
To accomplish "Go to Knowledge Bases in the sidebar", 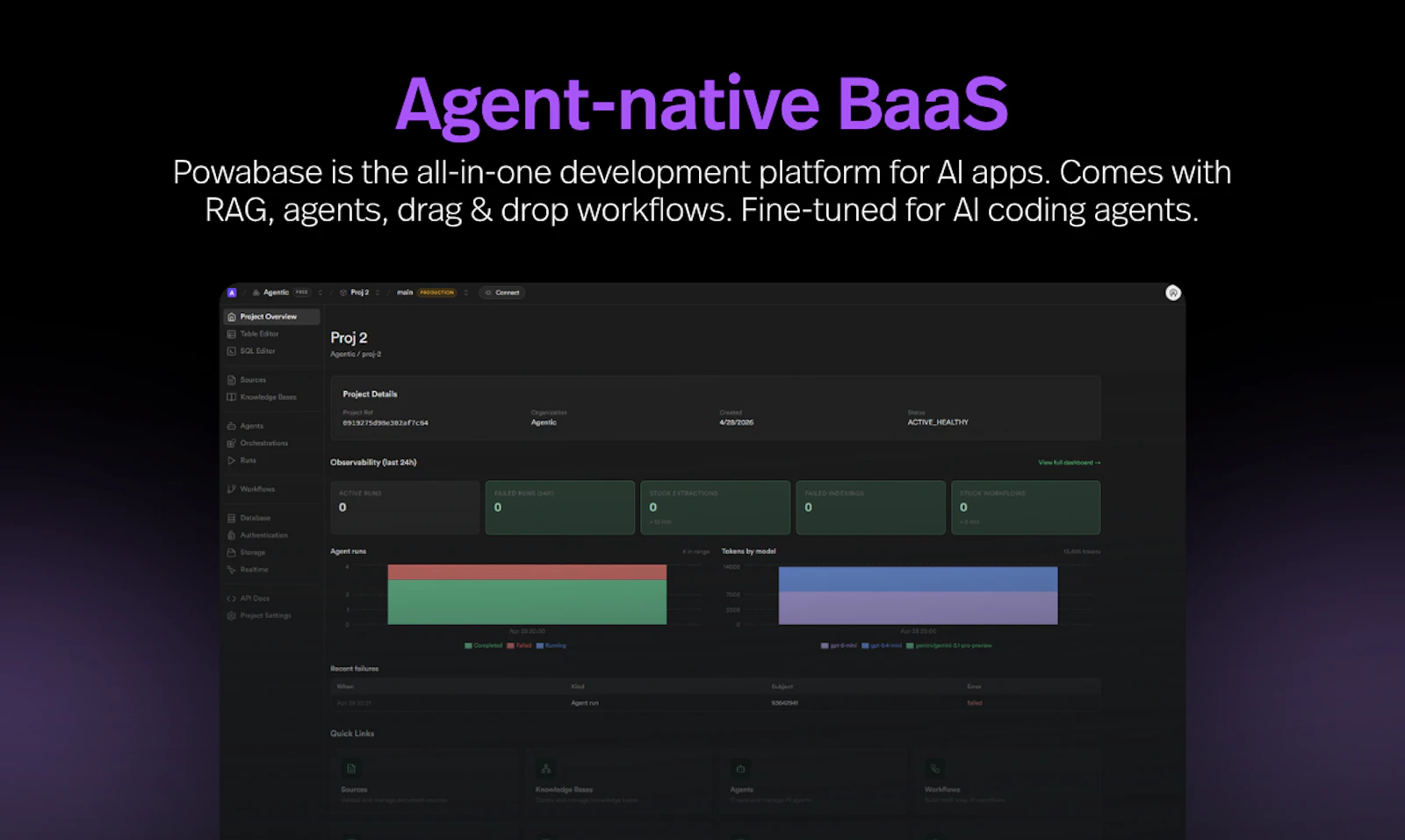I will click(x=272, y=398).
